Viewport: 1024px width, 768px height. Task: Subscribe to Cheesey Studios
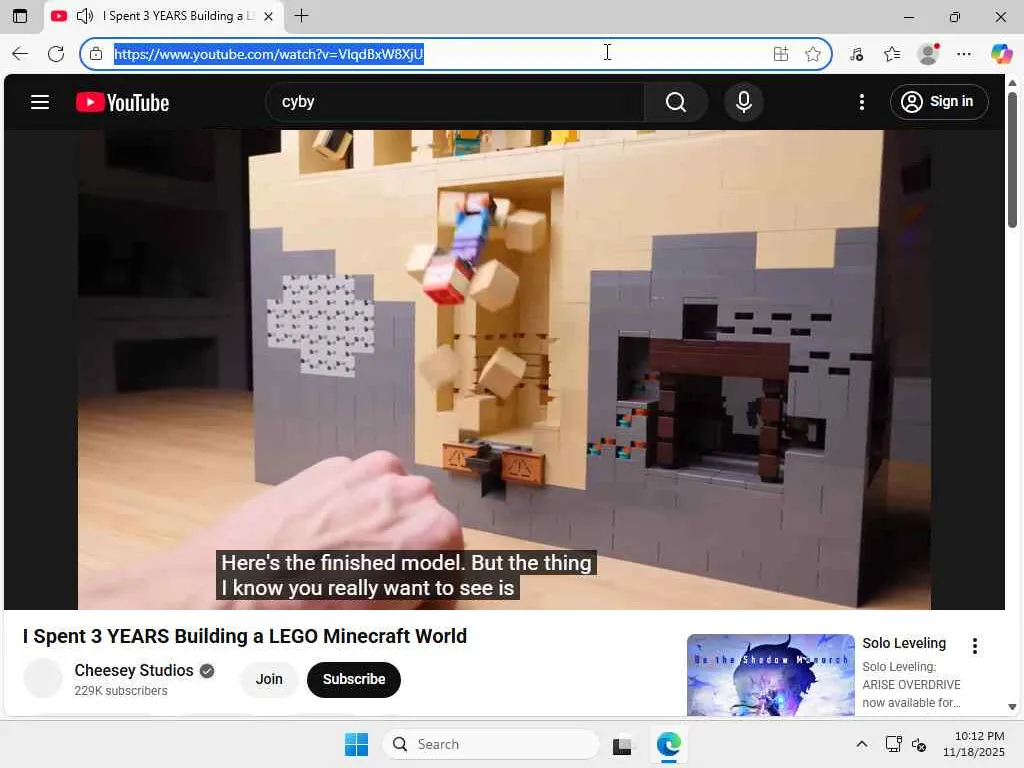[354, 679]
